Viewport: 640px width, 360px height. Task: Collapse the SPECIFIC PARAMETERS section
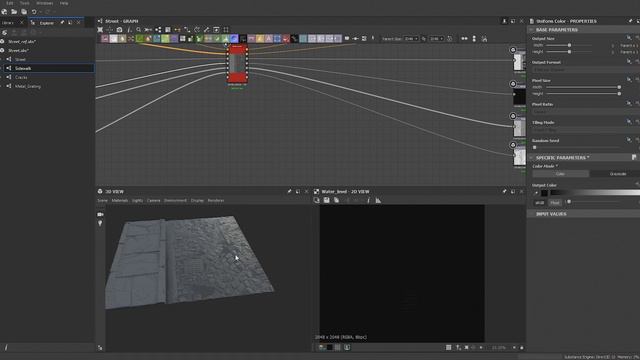[x=531, y=158]
